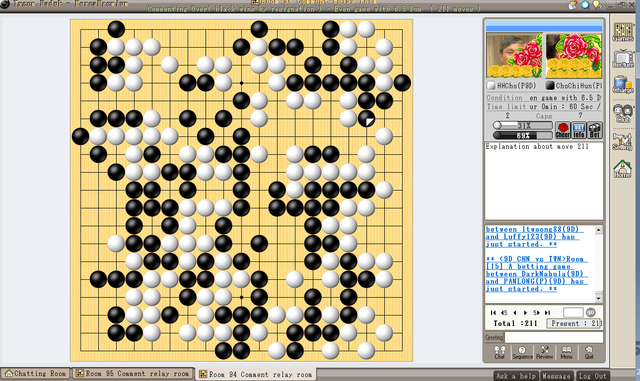The image size is (640, 381).
Task: Jump to the first move
Action: [x=493, y=313]
